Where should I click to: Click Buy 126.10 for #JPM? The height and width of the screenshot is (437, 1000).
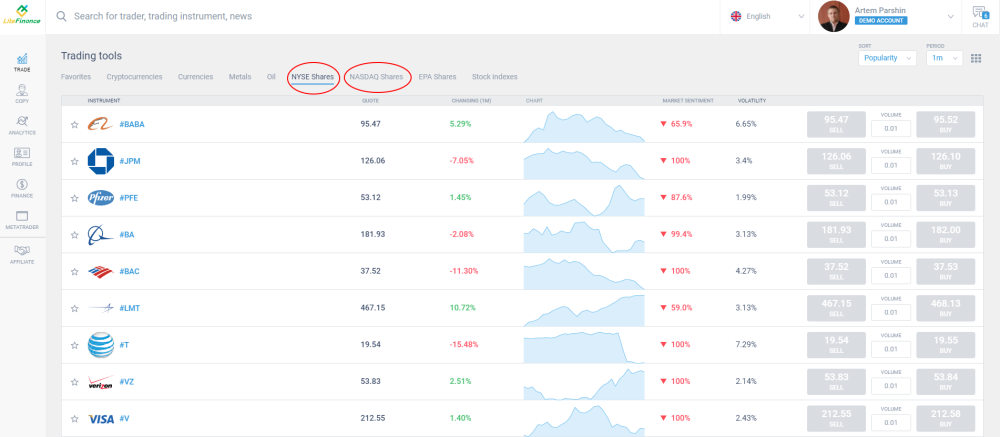946,161
